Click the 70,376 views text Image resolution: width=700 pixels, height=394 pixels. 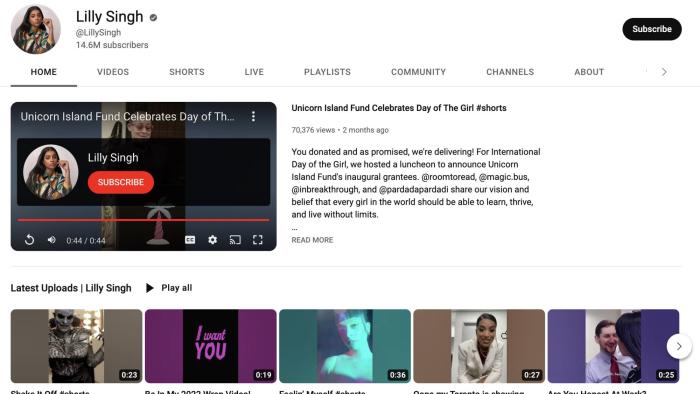pos(313,130)
